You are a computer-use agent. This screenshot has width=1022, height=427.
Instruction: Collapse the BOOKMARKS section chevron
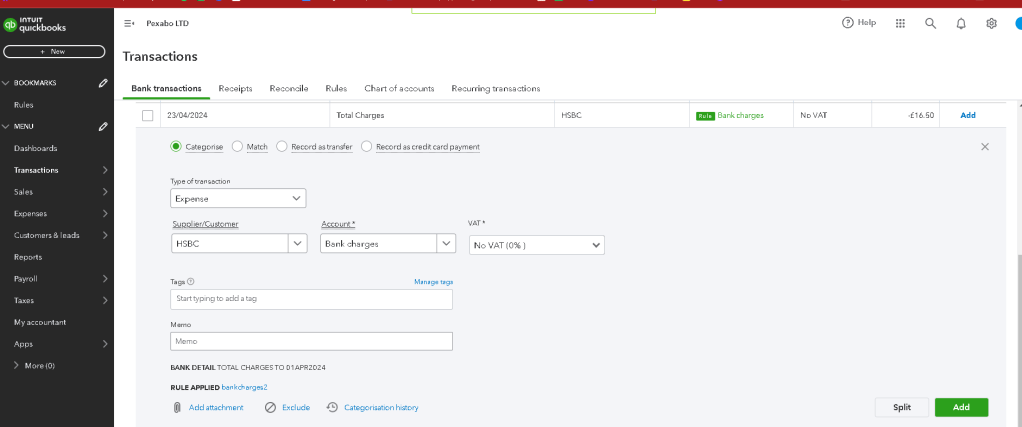pyautogui.click(x=7, y=83)
